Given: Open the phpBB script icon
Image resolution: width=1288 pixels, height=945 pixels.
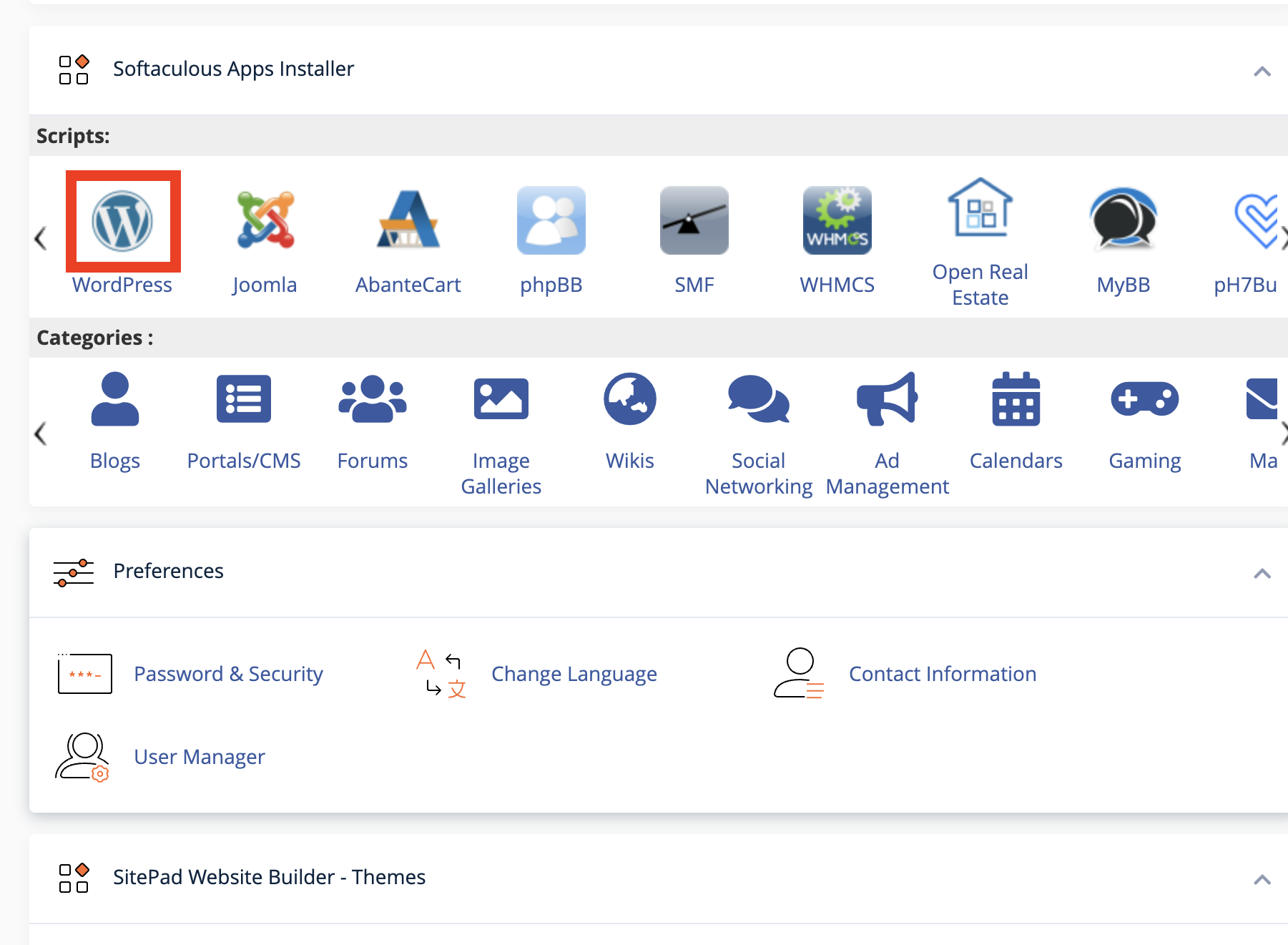Looking at the screenshot, I should (x=551, y=220).
